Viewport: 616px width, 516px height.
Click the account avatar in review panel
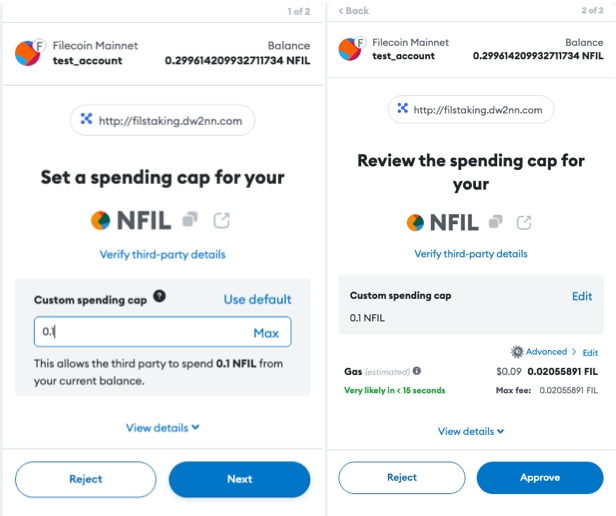click(x=350, y=49)
